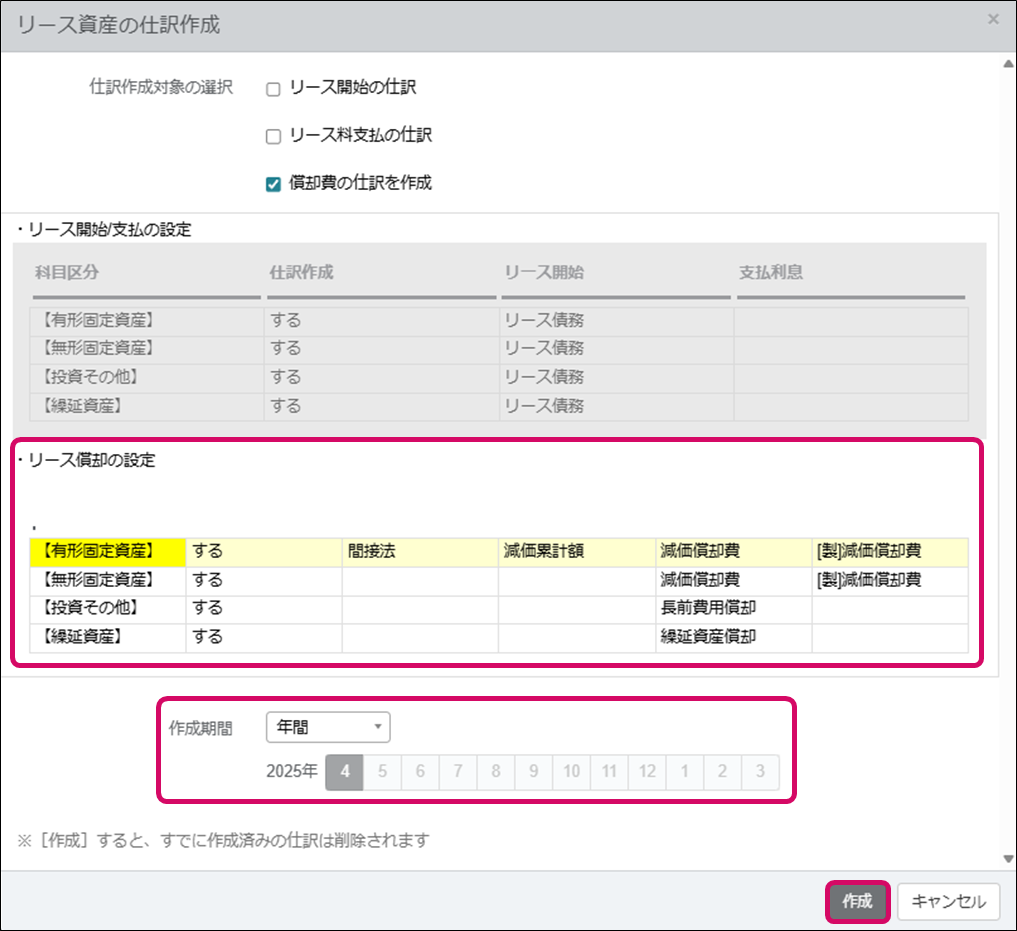The image size is (1017, 931).
Task: Click the scrollbar up arrow
Action: [x=1007, y=64]
